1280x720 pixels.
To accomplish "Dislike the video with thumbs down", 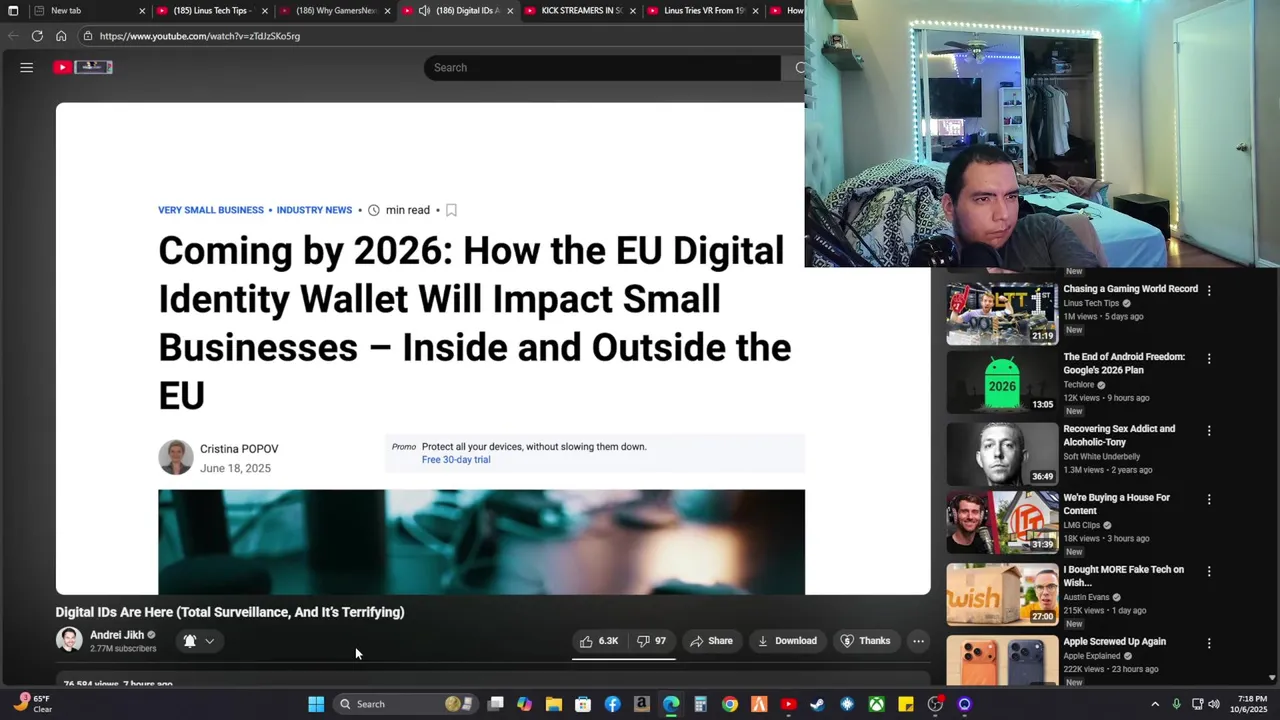I will click(x=652, y=641).
